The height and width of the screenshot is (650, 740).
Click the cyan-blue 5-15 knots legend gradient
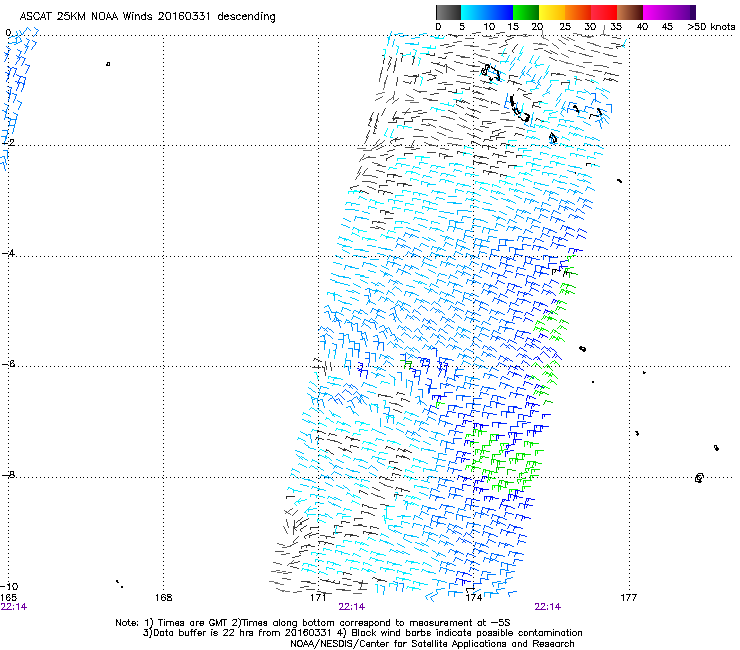point(487,12)
